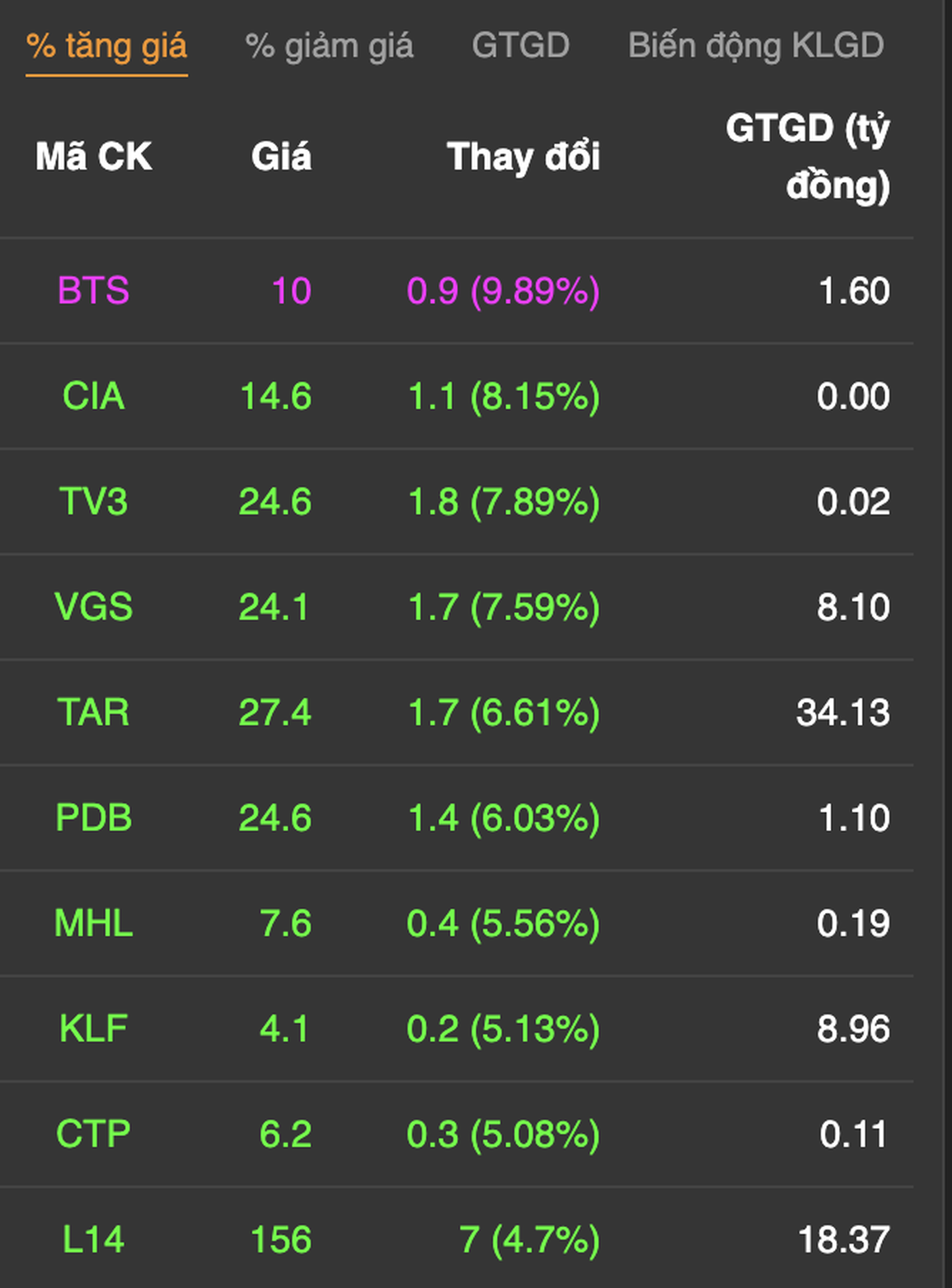952x1288 pixels.
Task: Select BTS change value 0.9 (9.89%)
Action: click(x=504, y=291)
